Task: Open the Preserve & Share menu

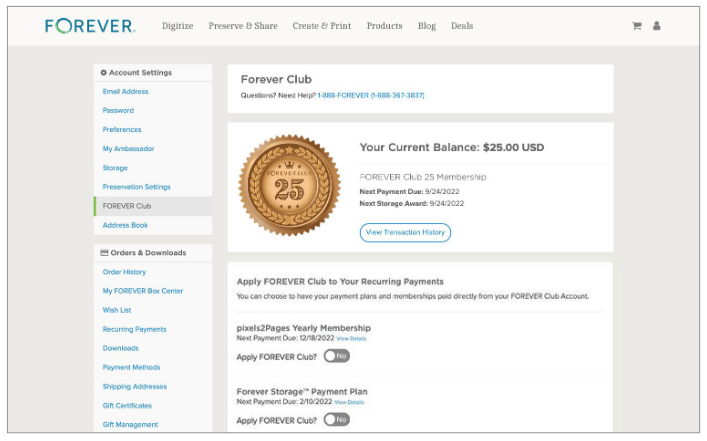Action: pyautogui.click(x=243, y=26)
